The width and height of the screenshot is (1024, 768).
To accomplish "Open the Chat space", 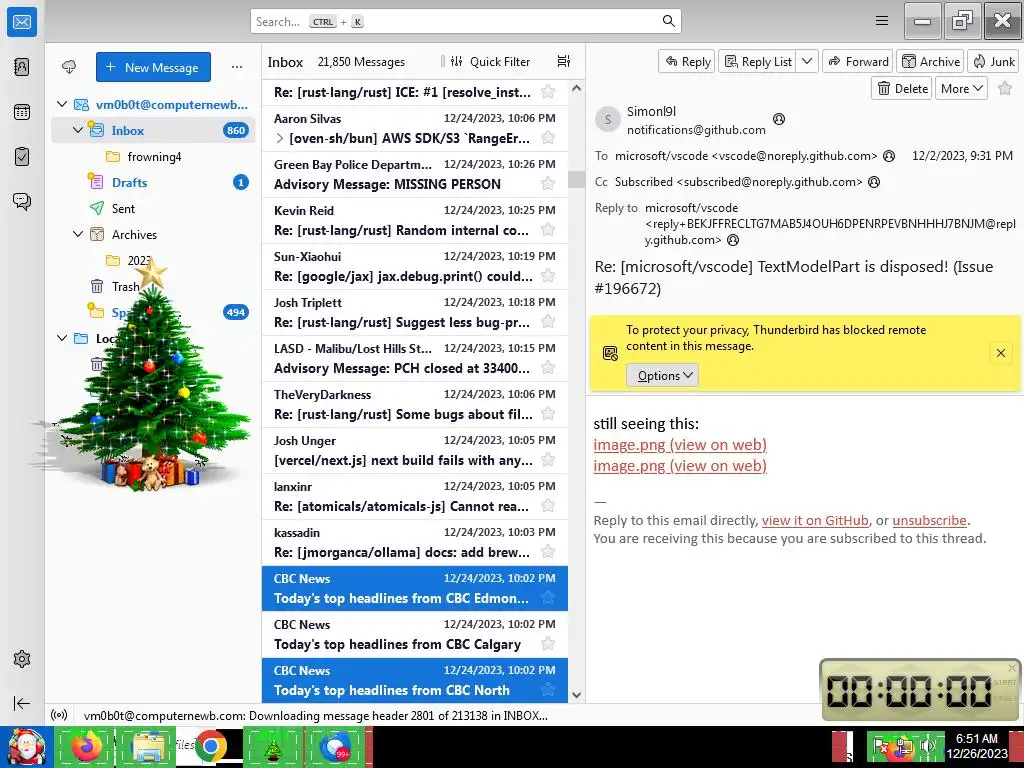I will coord(22,201).
